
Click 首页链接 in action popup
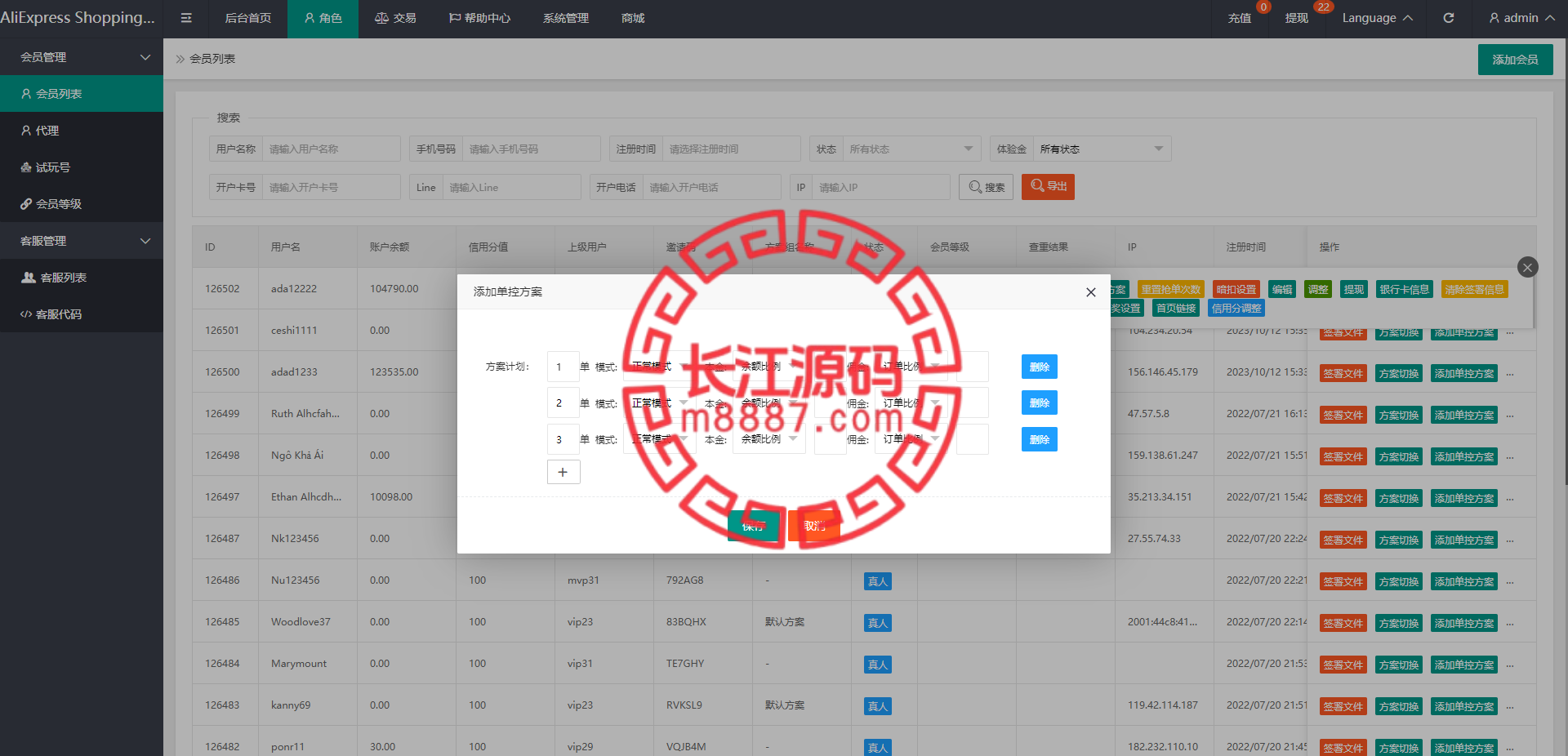coord(1176,309)
